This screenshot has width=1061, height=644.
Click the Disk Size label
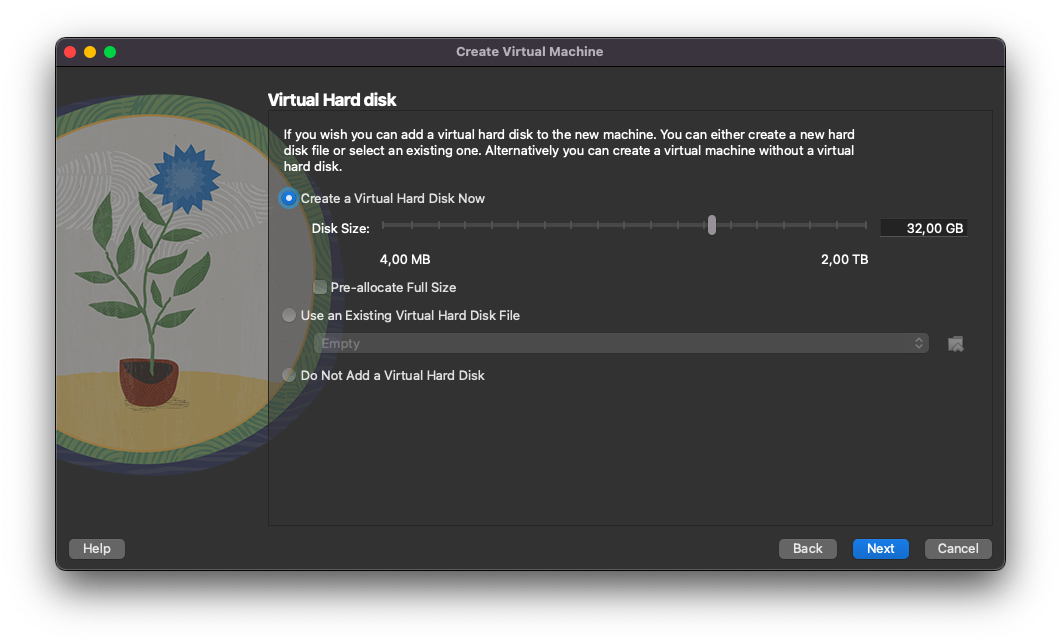click(x=340, y=229)
